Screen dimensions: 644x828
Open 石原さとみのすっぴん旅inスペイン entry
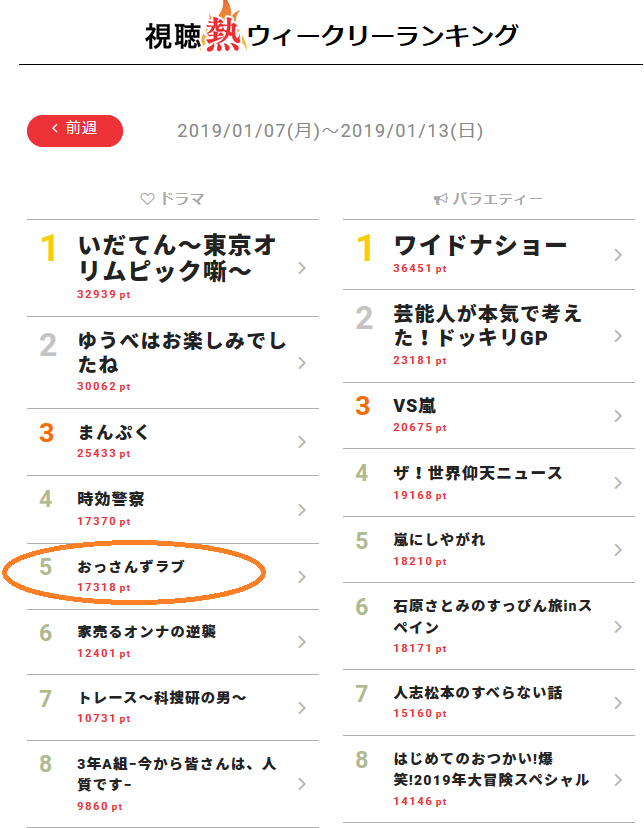pos(489,626)
